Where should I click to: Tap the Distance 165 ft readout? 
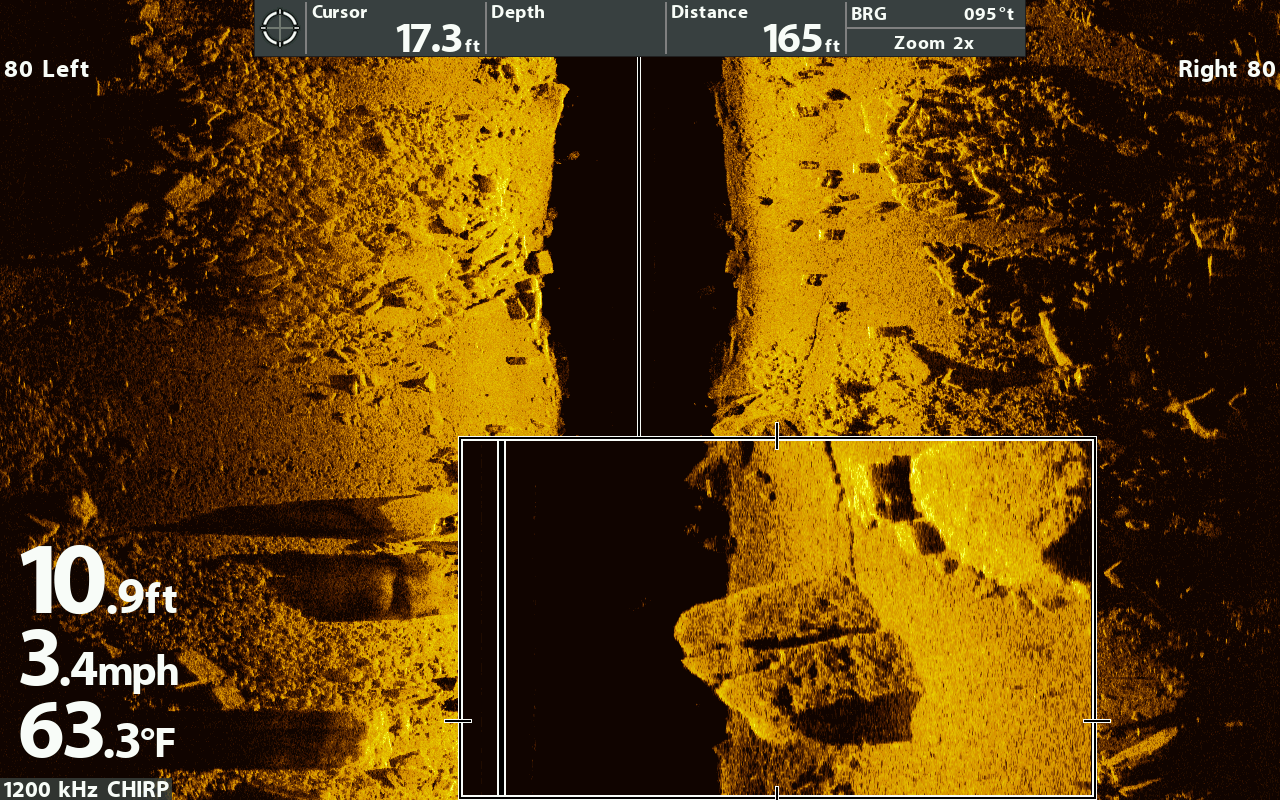point(756,28)
